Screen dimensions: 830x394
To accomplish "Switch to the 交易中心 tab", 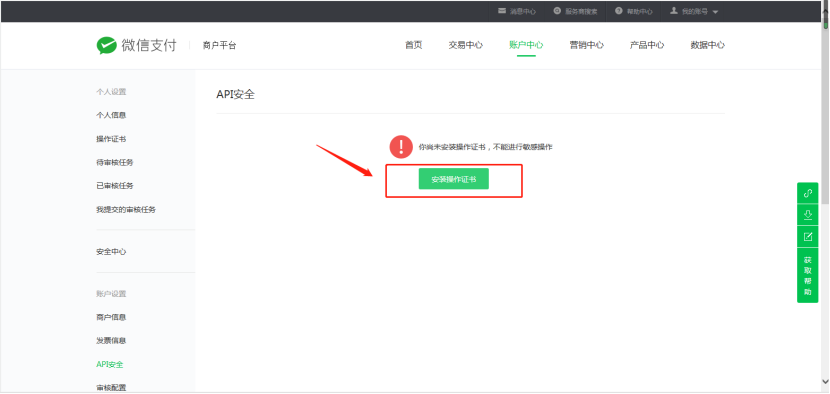I will (x=466, y=45).
